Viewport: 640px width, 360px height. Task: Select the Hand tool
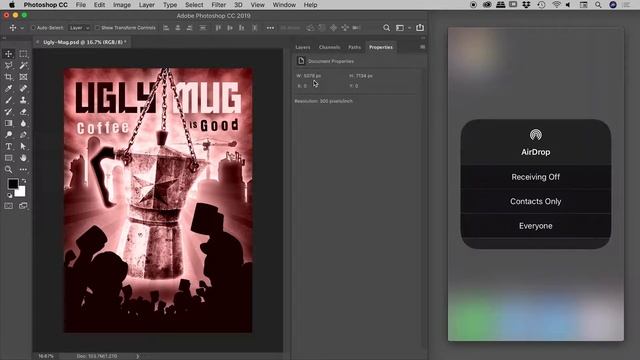coord(23,158)
